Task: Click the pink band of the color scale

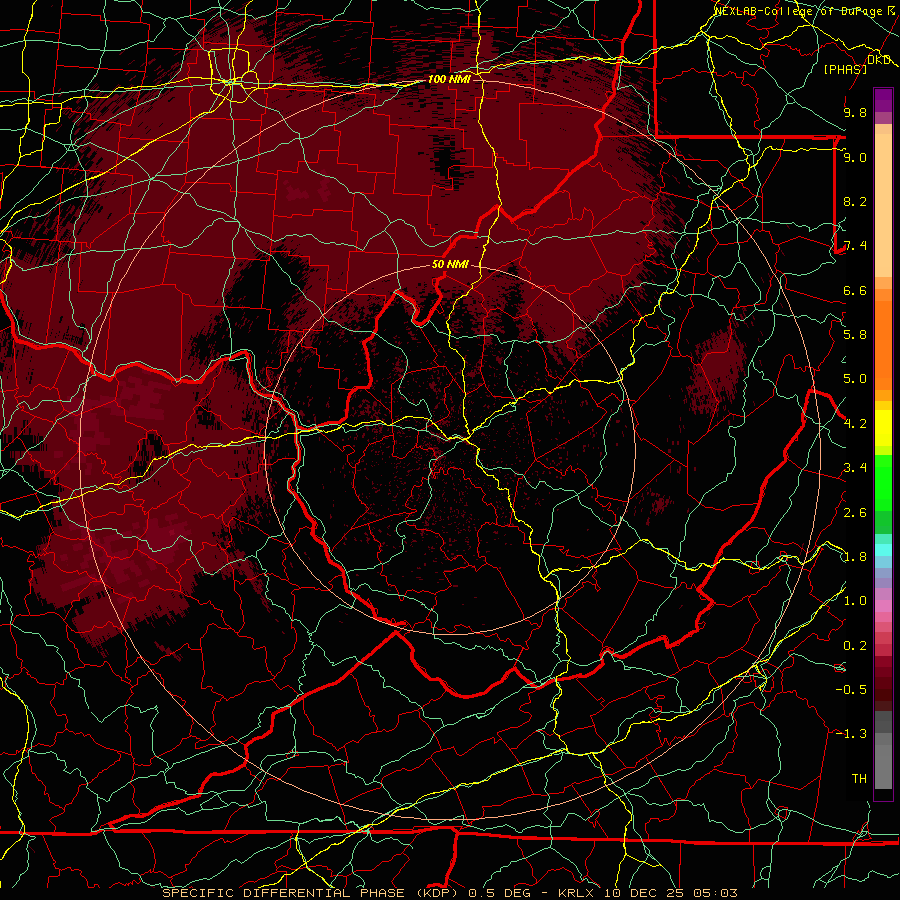Action: (883, 606)
